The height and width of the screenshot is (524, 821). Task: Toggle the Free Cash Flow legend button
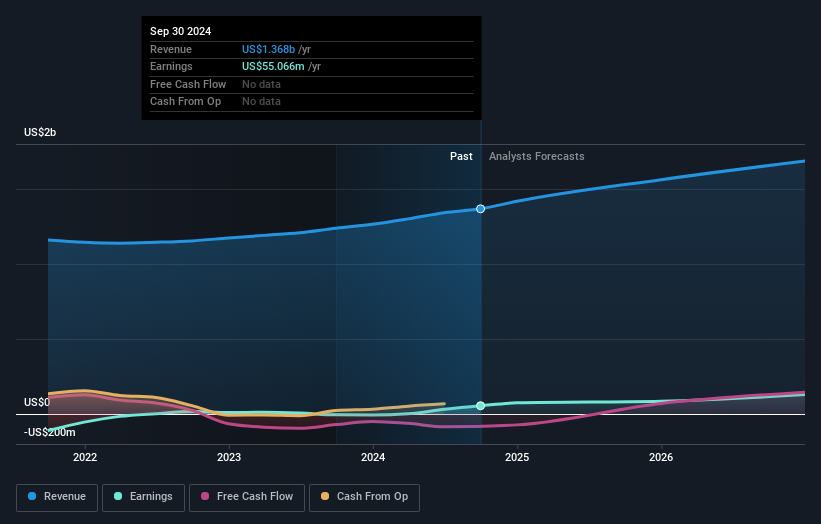point(247,497)
